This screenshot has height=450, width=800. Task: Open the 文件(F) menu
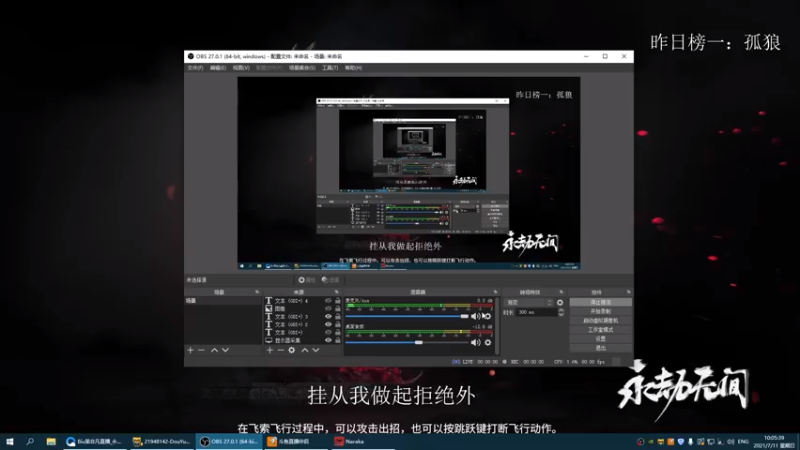pos(195,68)
